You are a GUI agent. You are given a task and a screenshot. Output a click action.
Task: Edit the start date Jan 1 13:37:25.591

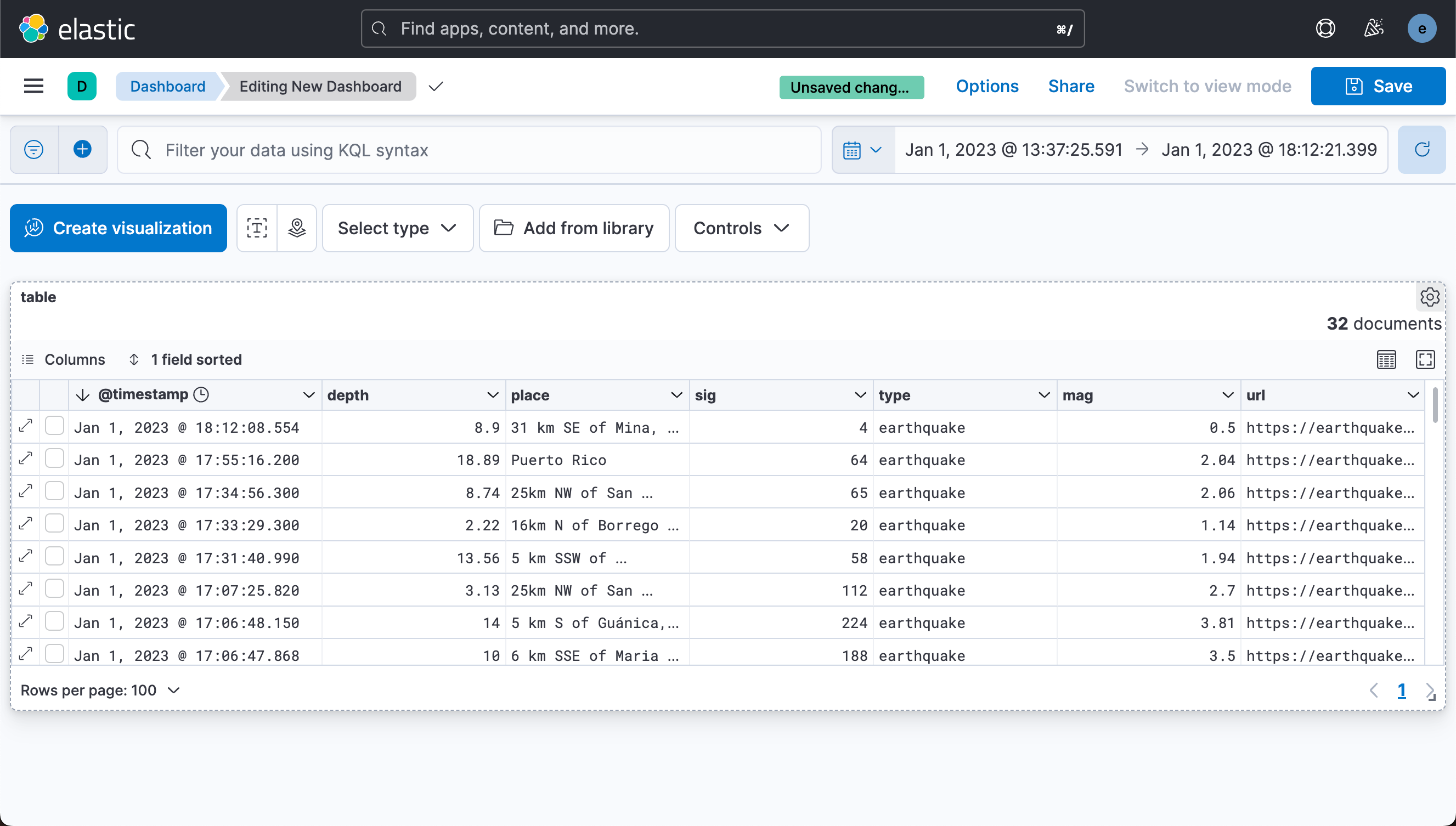pos(1013,150)
